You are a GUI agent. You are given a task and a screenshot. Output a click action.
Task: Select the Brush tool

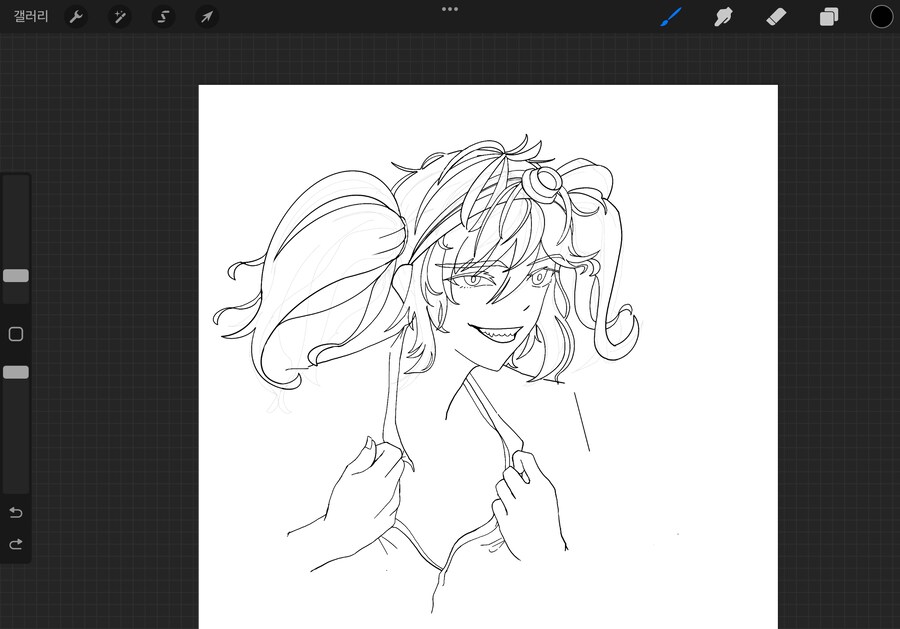click(671, 17)
